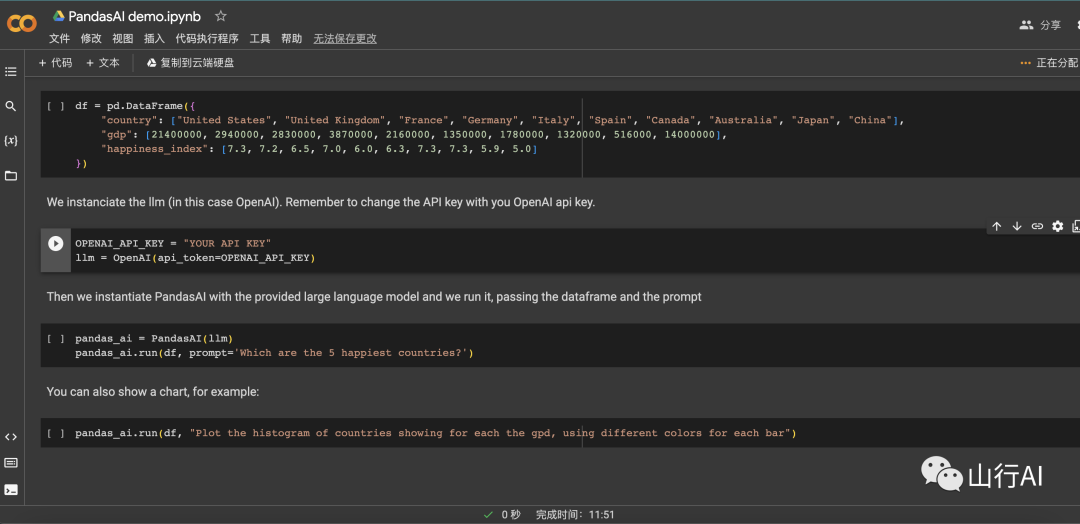Open the variables {x} inspector
Screen dimensions: 1080x524
click(11, 141)
